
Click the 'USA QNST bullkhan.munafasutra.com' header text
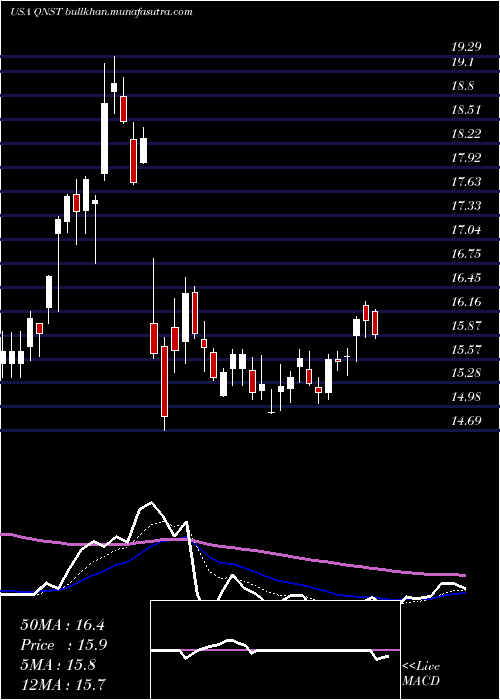[x=101, y=12]
